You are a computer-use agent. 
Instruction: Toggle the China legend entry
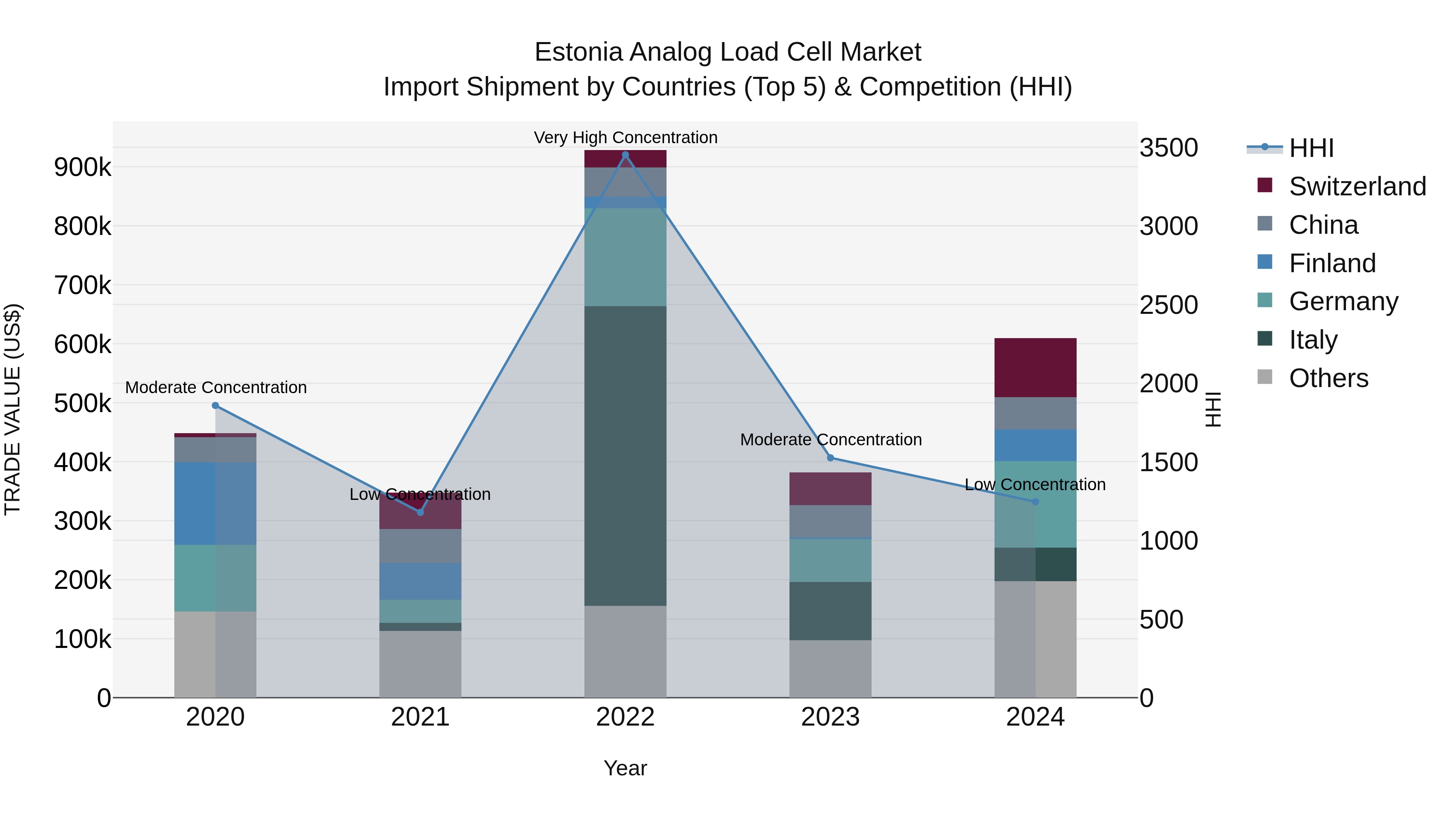pyautogui.click(x=1307, y=225)
